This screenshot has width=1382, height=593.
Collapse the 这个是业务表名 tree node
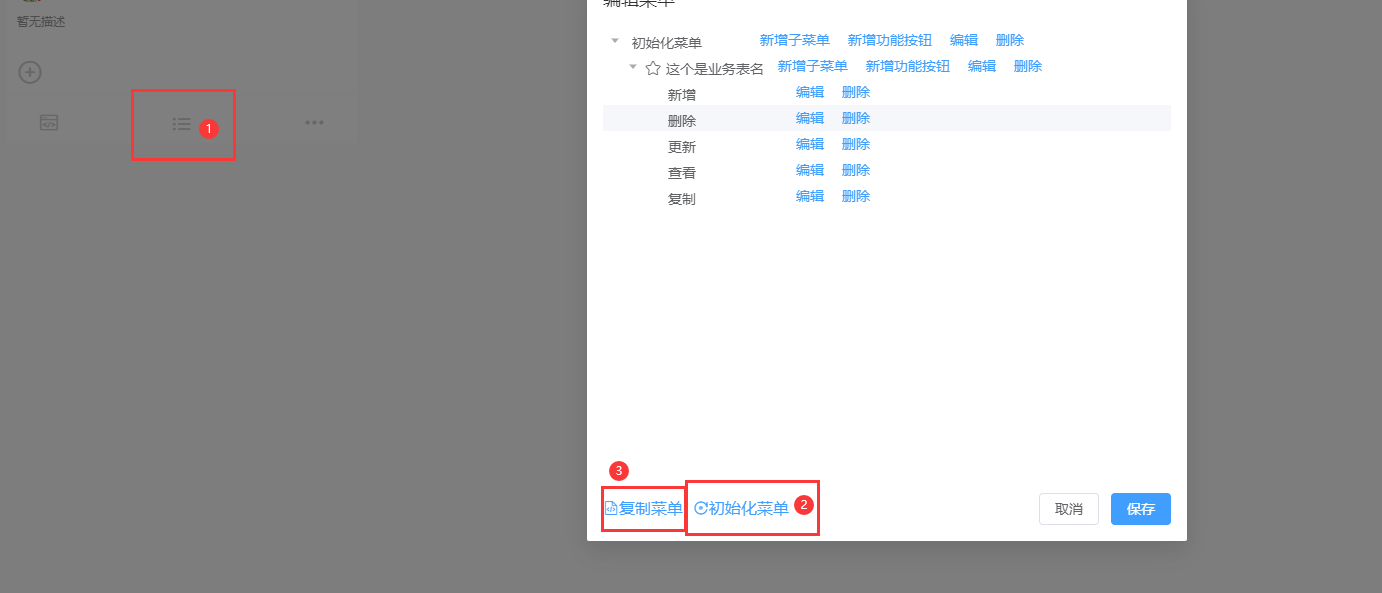click(633, 67)
